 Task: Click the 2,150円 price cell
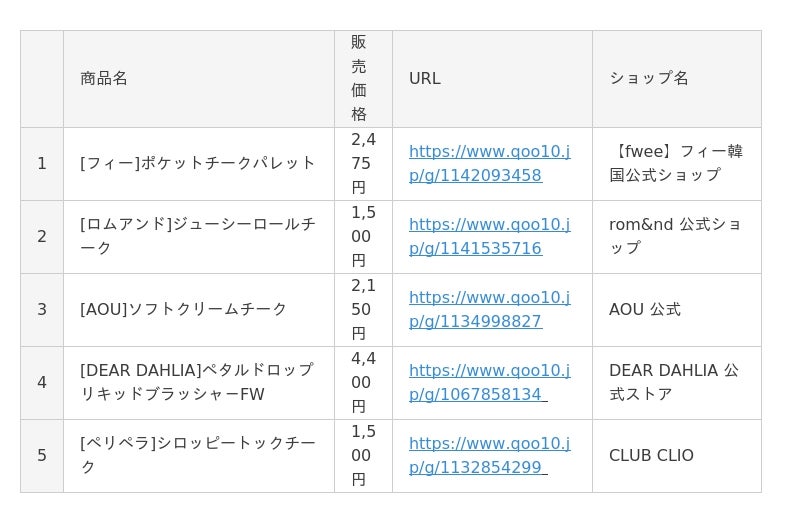(x=363, y=310)
